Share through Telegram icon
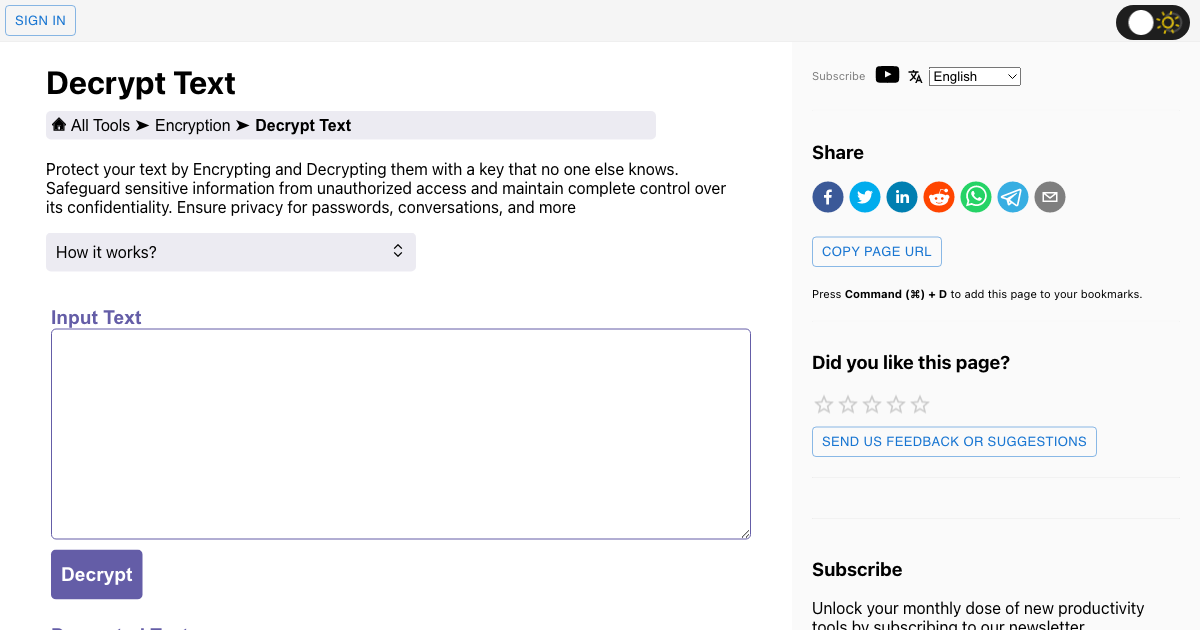1200x630 pixels. 1013,197
